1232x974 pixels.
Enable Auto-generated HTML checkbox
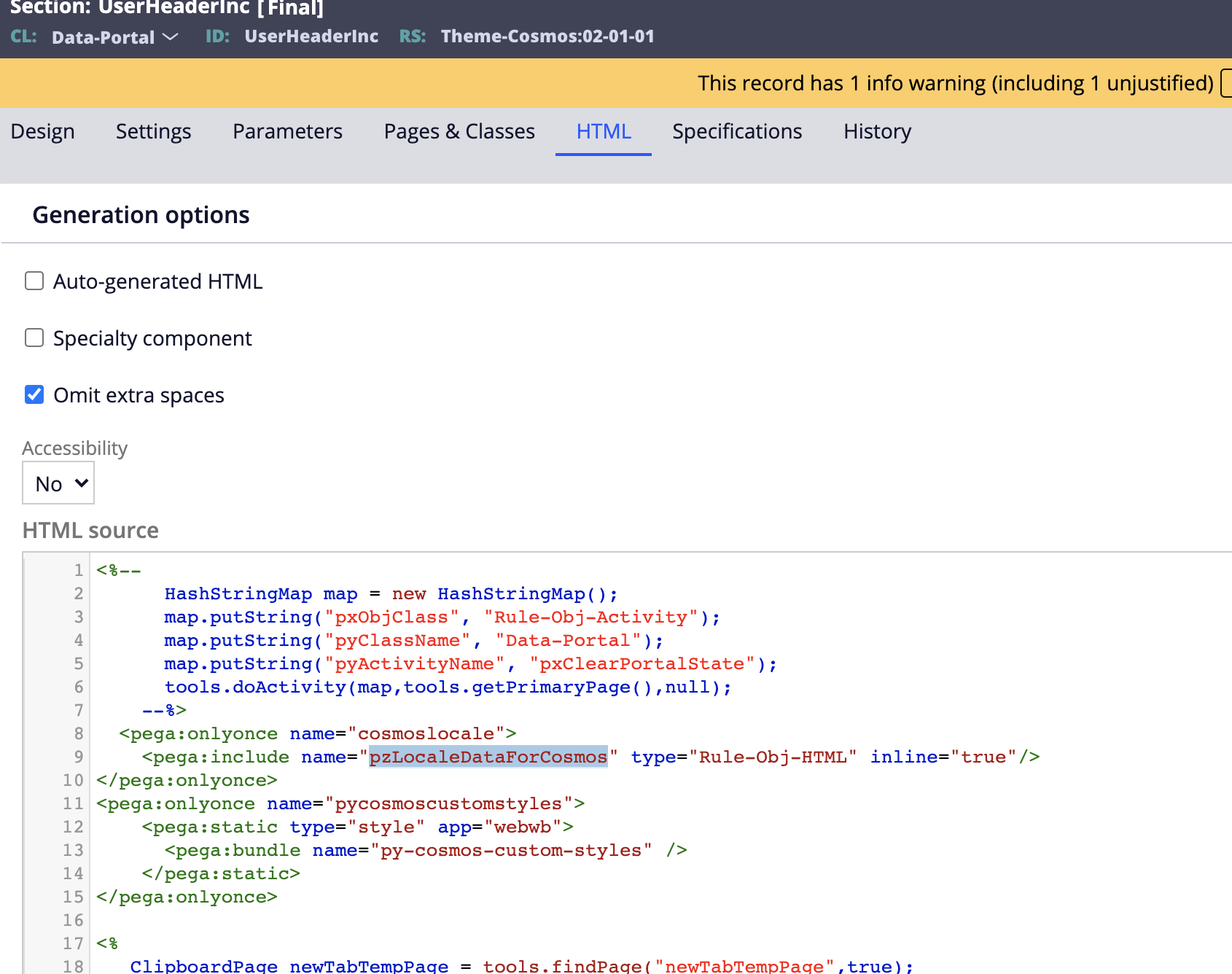click(34, 281)
